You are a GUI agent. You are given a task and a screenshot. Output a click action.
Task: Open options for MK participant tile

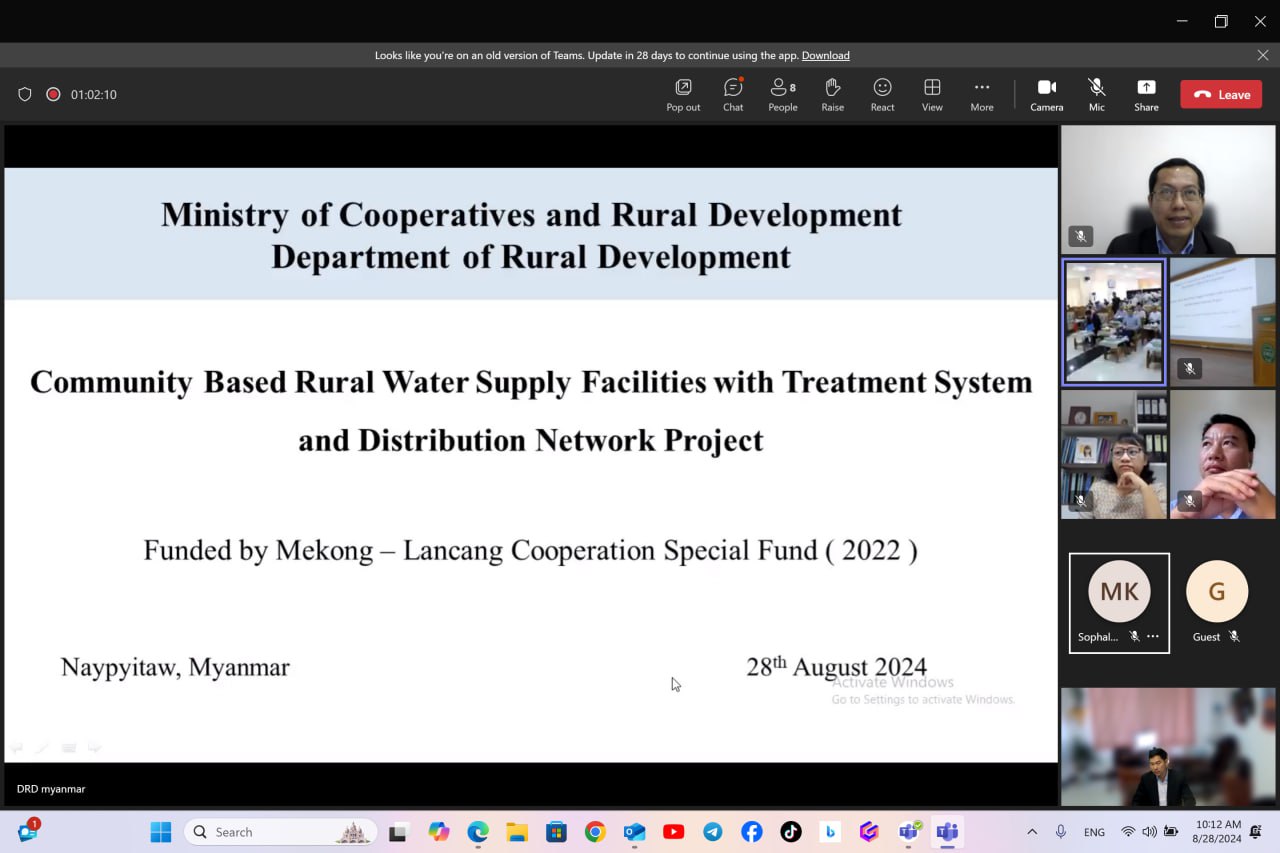pos(1153,637)
